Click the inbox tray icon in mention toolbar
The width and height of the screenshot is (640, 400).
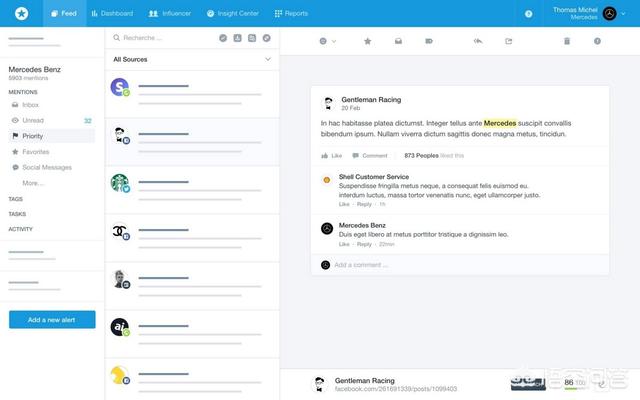tap(398, 41)
